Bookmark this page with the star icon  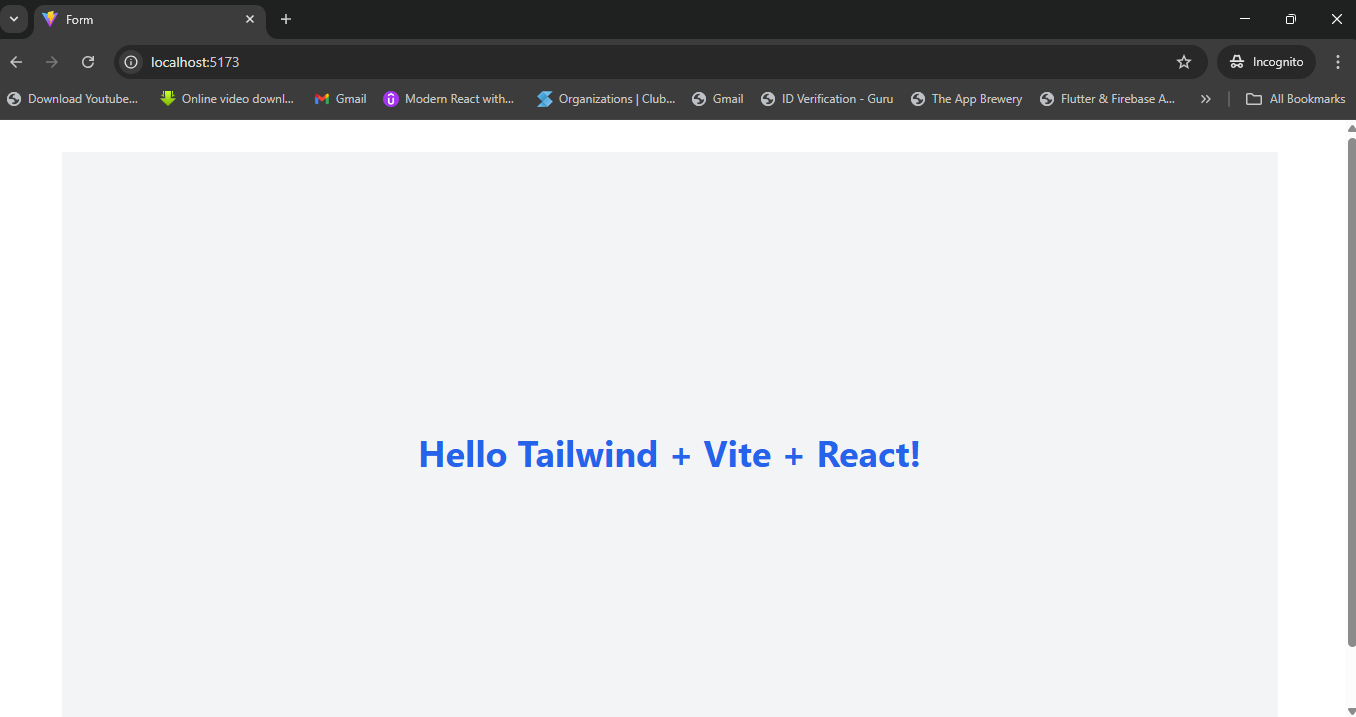pyautogui.click(x=1184, y=62)
